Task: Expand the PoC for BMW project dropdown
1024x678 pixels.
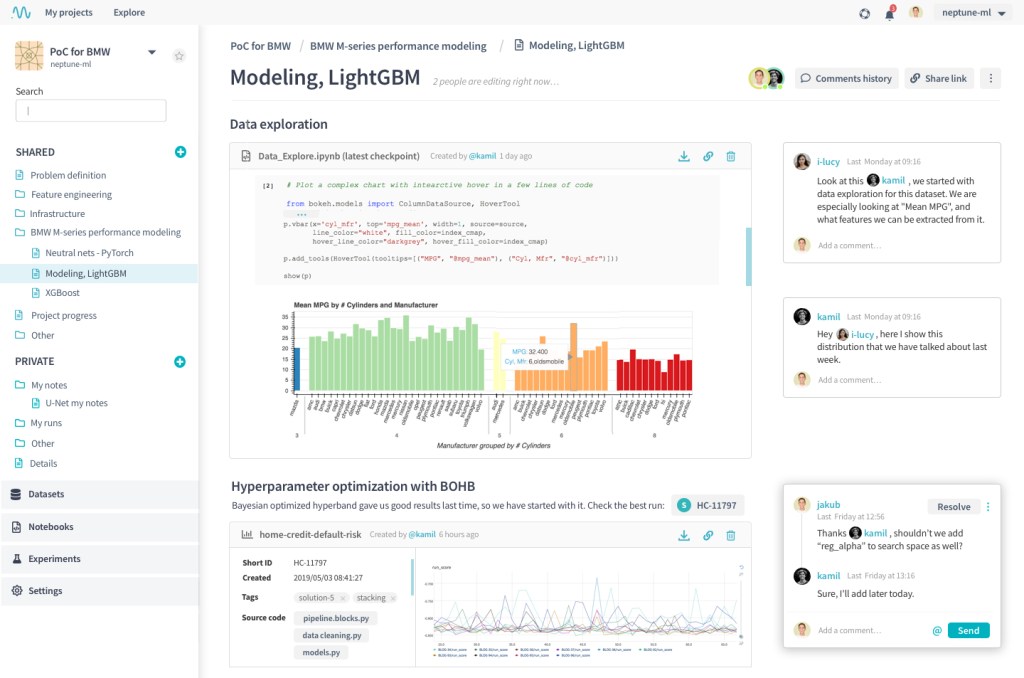Action: pos(152,52)
